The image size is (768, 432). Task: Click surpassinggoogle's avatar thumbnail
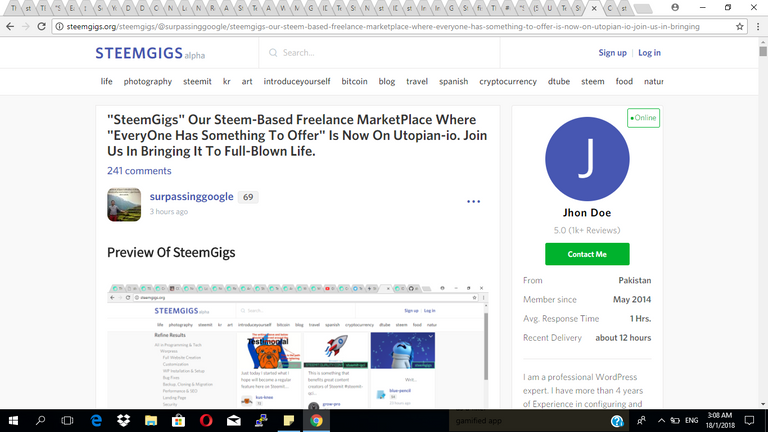(x=124, y=204)
